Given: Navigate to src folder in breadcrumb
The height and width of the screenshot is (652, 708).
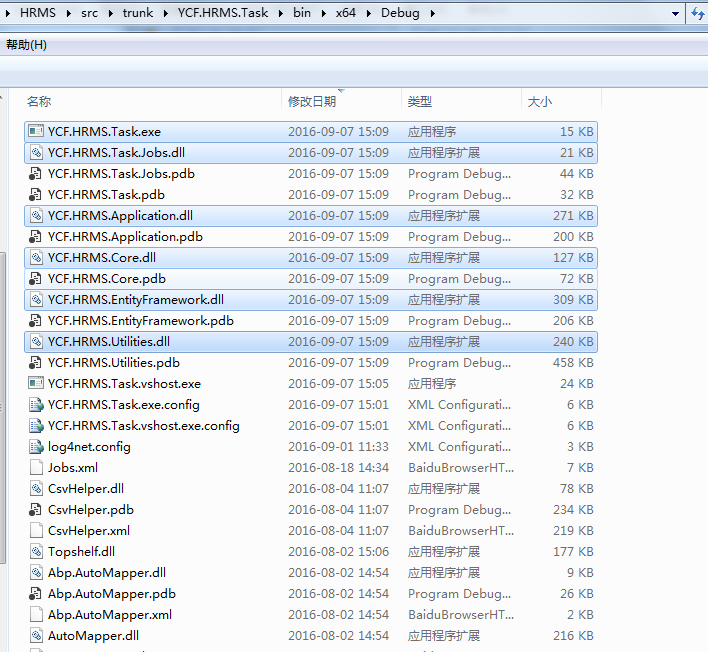Looking at the screenshot, I should [89, 13].
